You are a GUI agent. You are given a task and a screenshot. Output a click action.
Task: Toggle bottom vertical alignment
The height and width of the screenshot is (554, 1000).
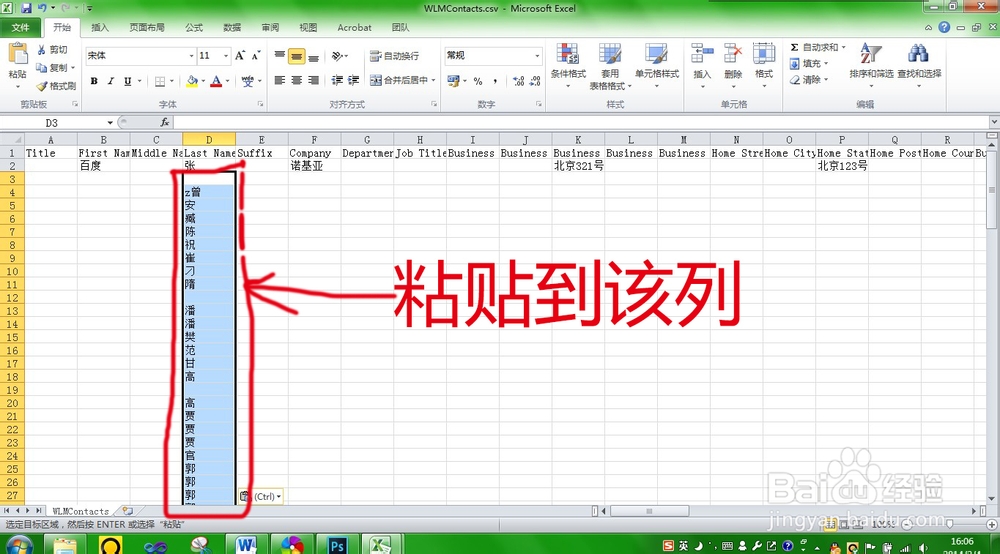coord(314,56)
